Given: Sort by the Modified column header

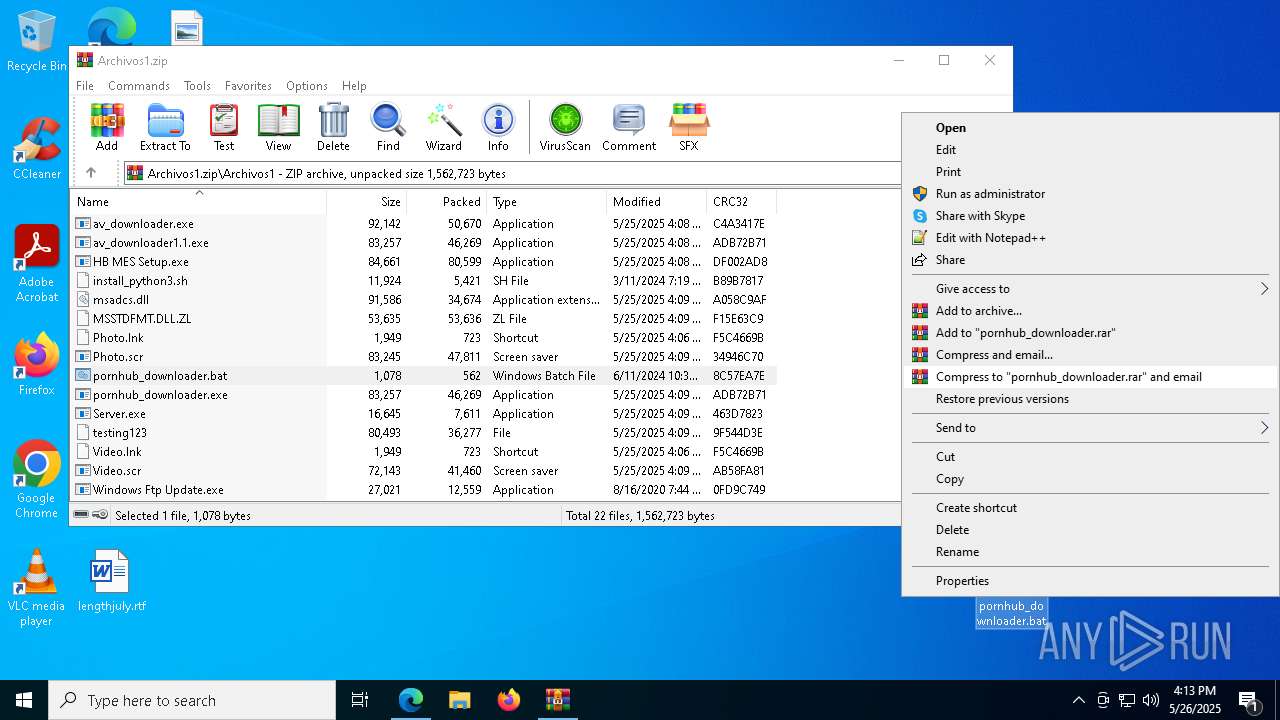Looking at the screenshot, I should [x=656, y=201].
